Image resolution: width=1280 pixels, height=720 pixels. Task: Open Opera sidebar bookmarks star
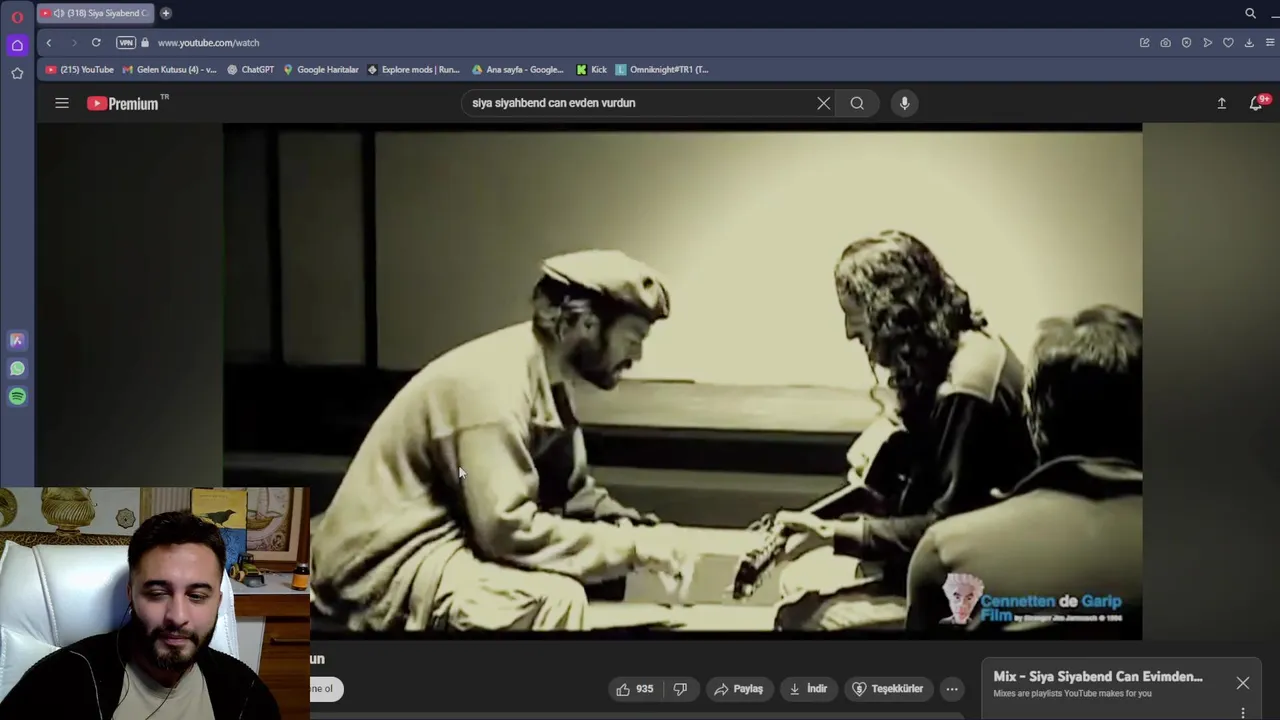coord(17,73)
